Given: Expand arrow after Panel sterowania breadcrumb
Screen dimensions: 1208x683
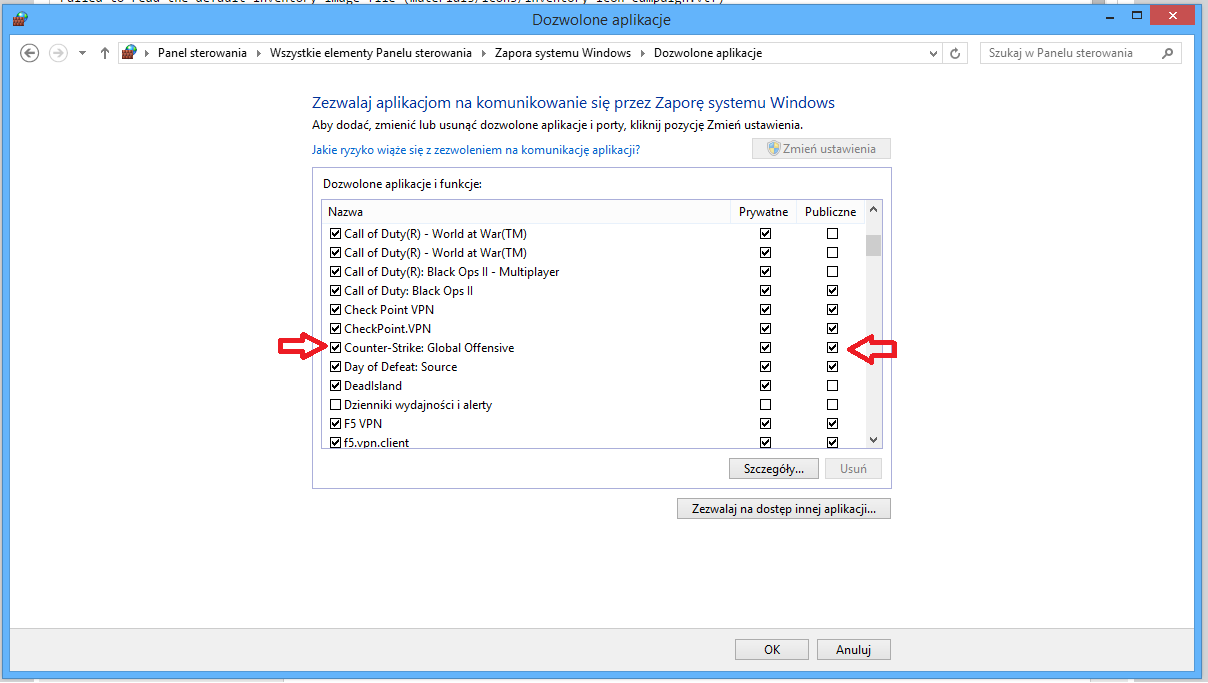Looking at the screenshot, I should tap(258, 53).
